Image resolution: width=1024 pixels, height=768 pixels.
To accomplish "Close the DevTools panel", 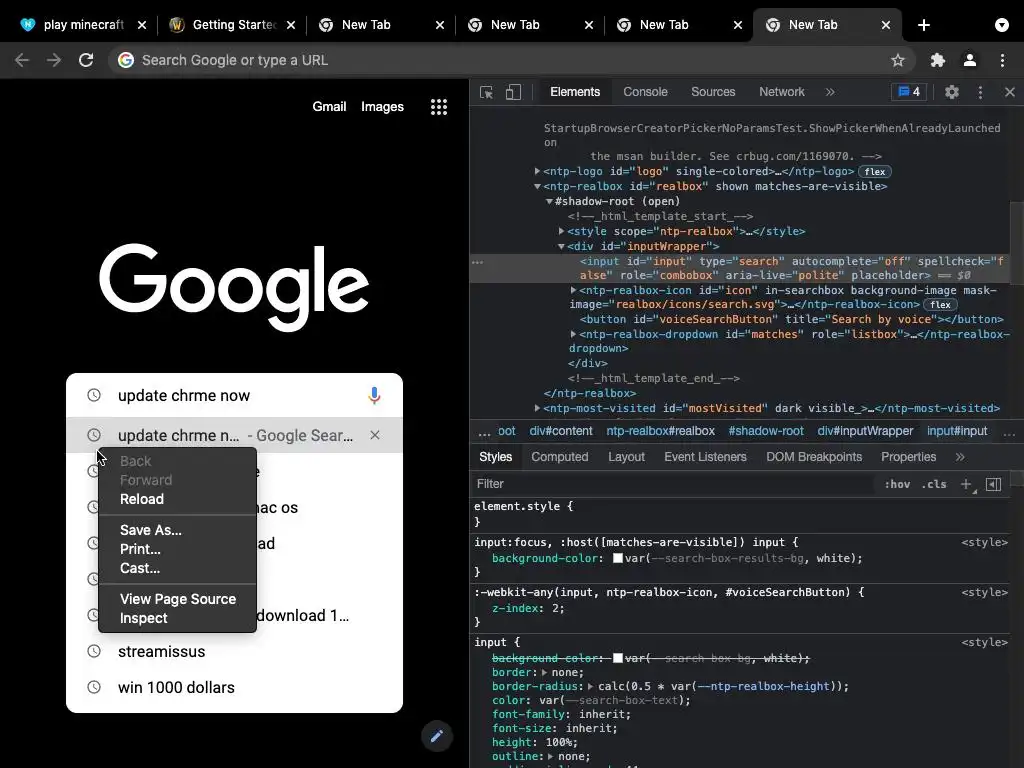I will (x=1010, y=92).
